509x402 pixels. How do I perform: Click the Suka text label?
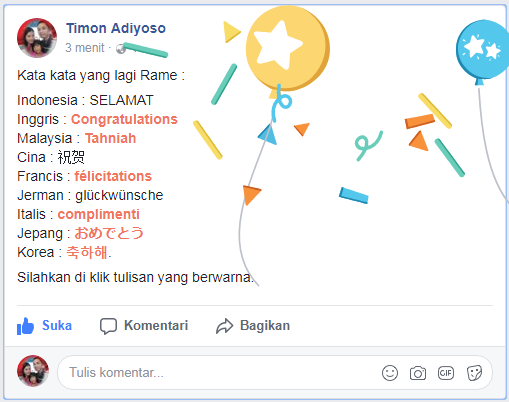[x=57, y=326]
